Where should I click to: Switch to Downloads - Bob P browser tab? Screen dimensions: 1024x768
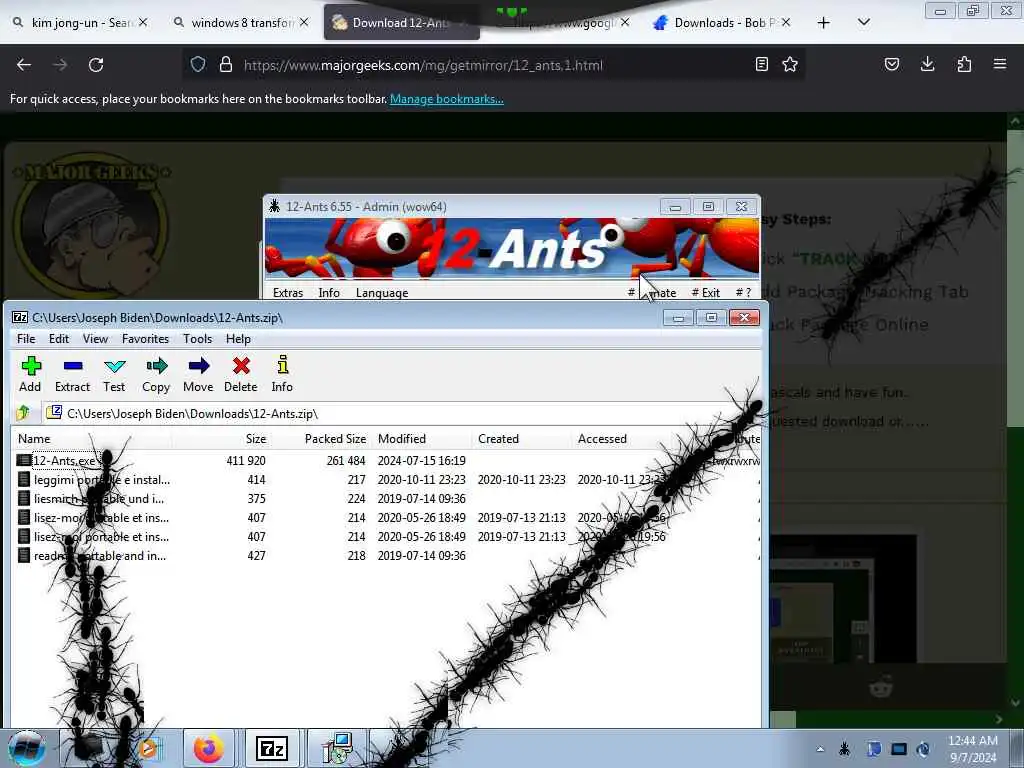click(724, 23)
